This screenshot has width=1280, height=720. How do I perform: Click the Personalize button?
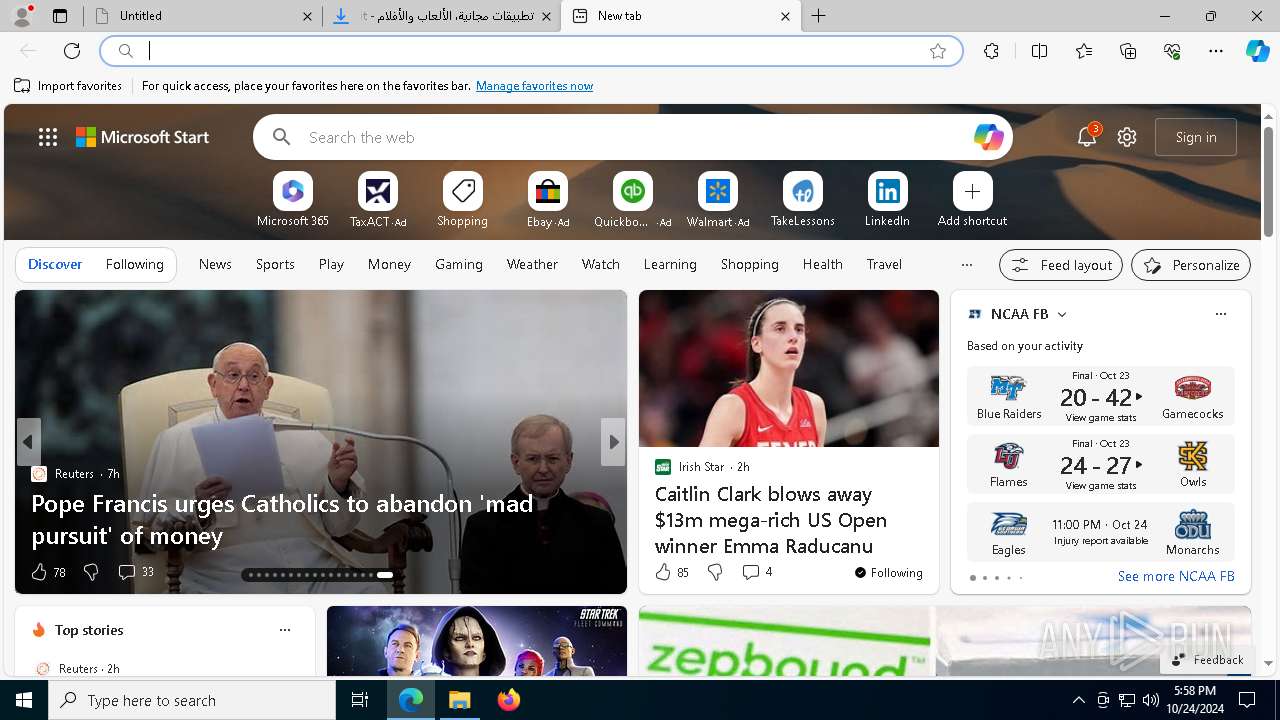1191,265
